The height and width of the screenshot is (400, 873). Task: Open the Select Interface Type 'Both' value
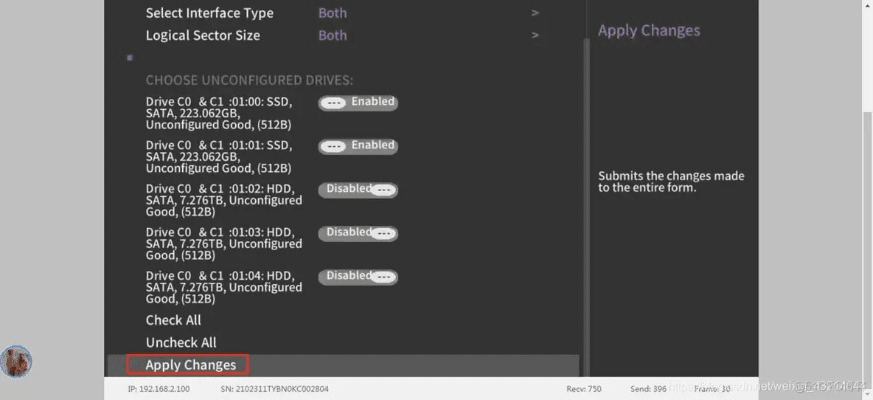pos(333,13)
